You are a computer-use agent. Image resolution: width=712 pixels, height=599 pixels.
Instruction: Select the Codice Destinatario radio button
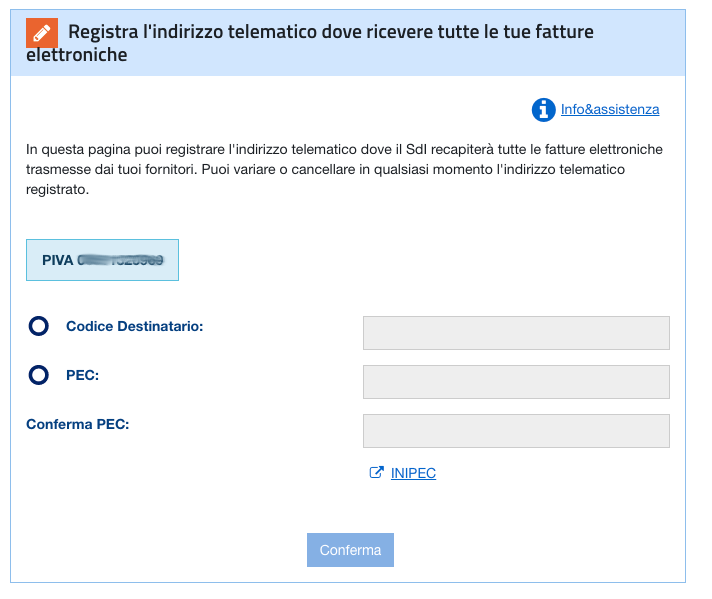click(39, 326)
